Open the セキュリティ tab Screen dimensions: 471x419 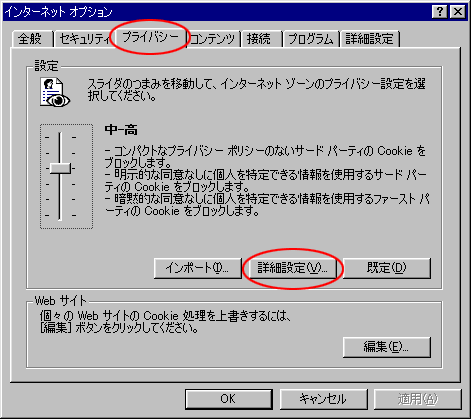[x=85, y=39]
